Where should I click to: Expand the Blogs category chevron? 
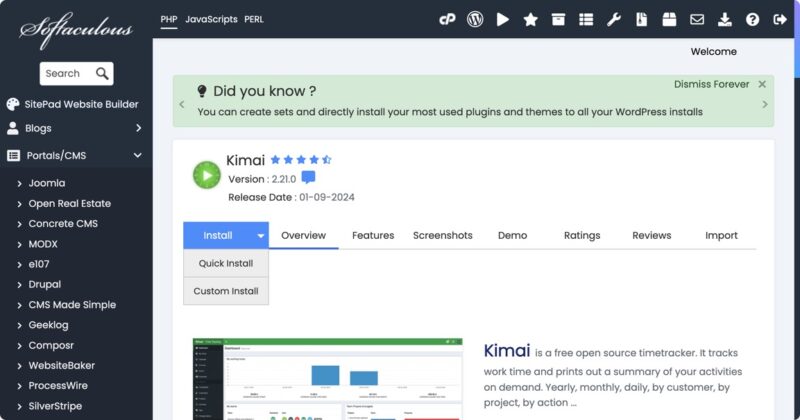pos(138,128)
